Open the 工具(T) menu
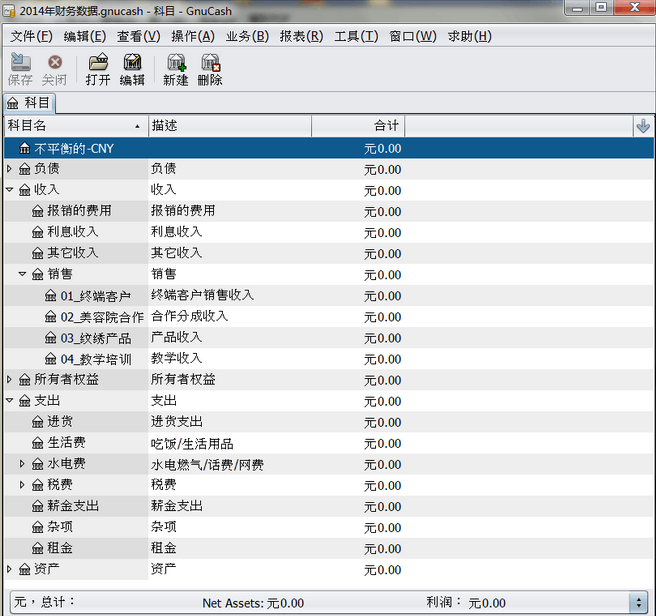 click(356, 36)
